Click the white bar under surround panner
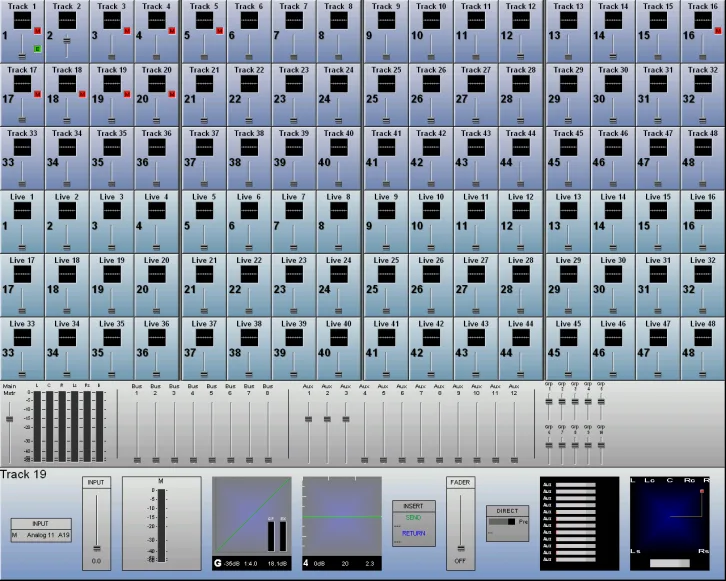Screen dimensions: 726x581 (x=670, y=563)
